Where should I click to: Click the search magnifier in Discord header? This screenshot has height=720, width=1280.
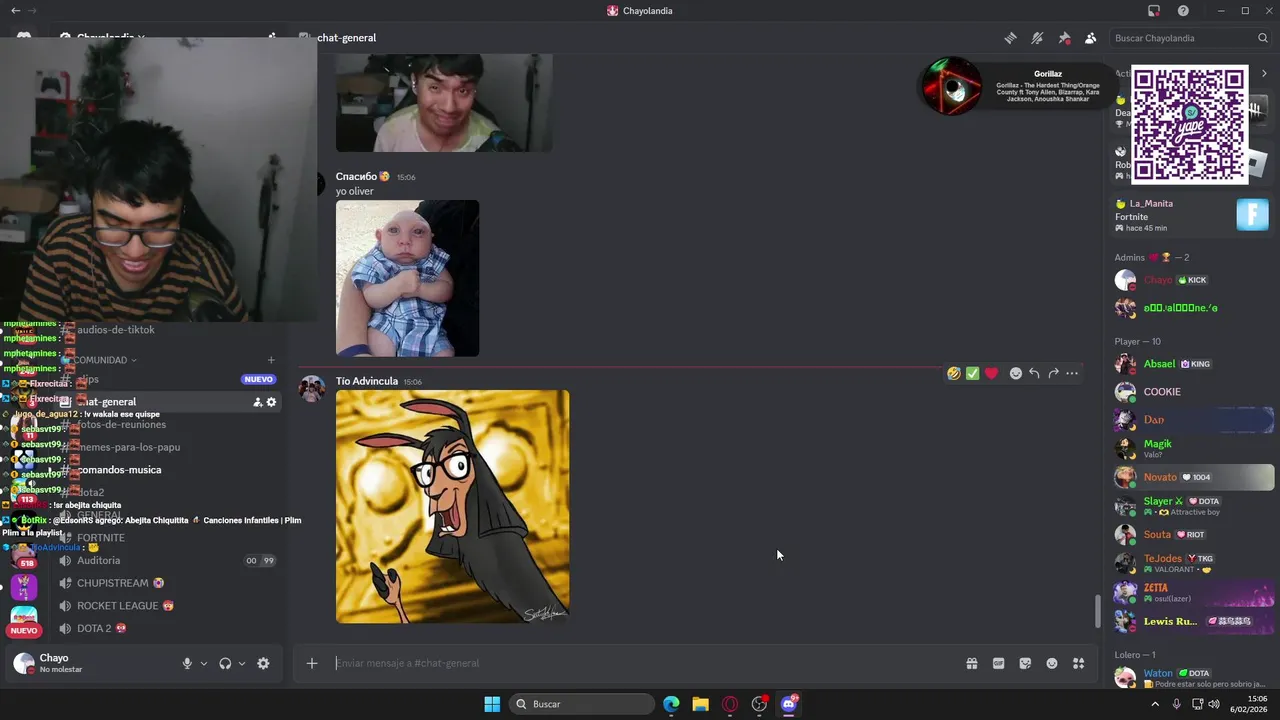point(1263,38)
